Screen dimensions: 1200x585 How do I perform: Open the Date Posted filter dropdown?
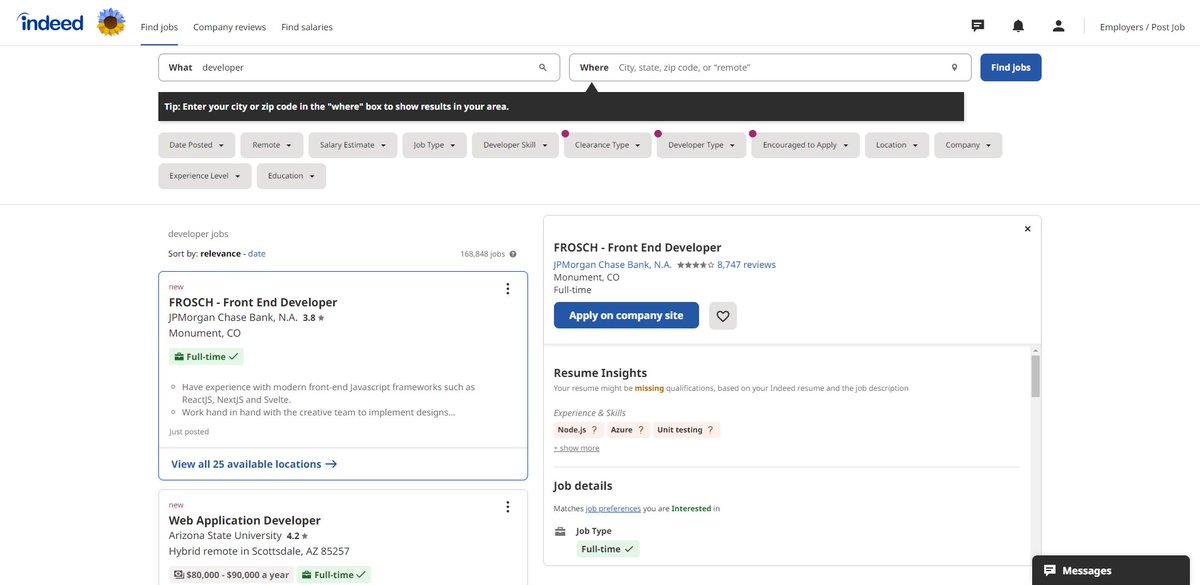pyautogui.click(x=197, y=145)
